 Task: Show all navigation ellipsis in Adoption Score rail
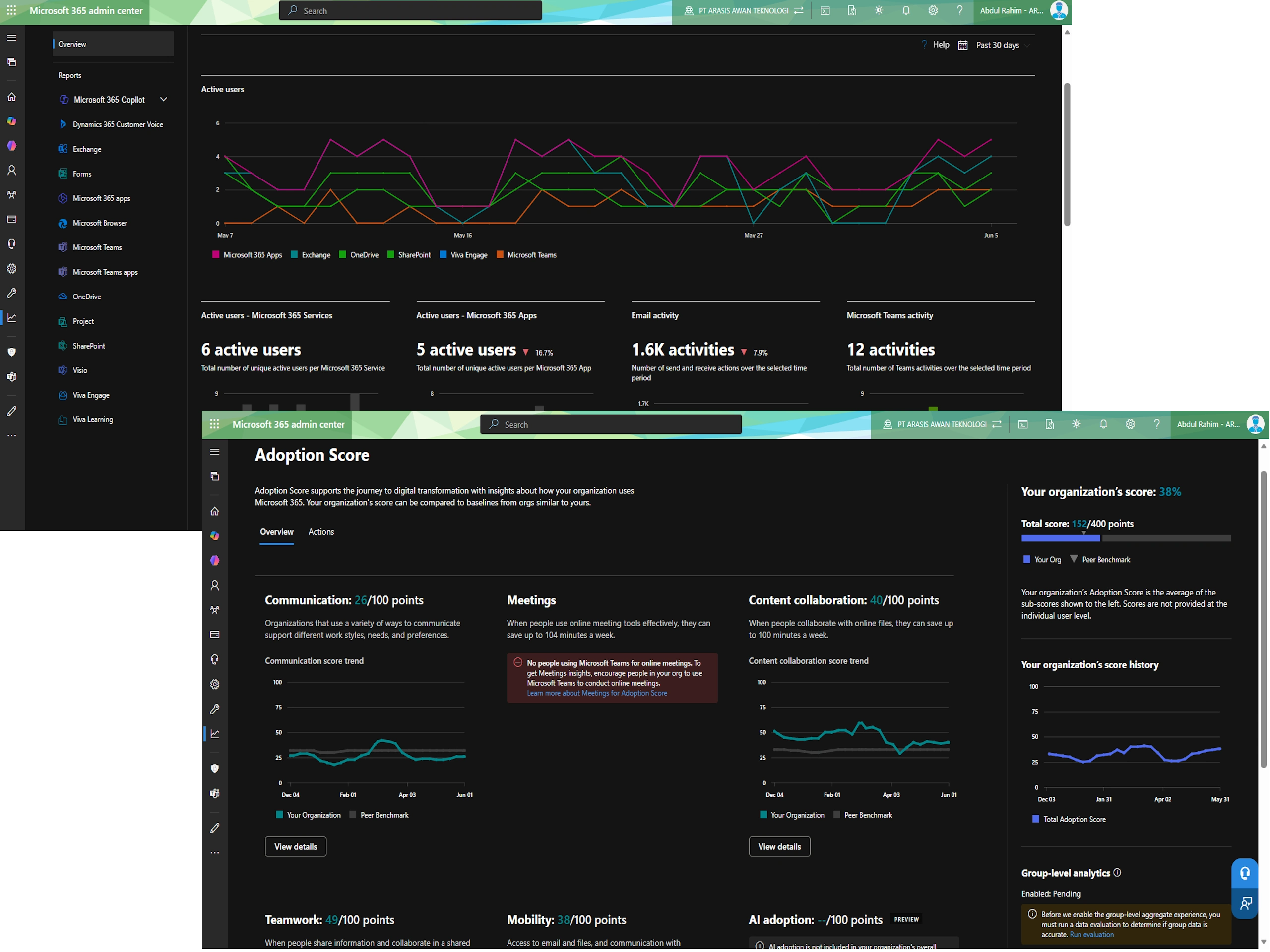point(215,853)
